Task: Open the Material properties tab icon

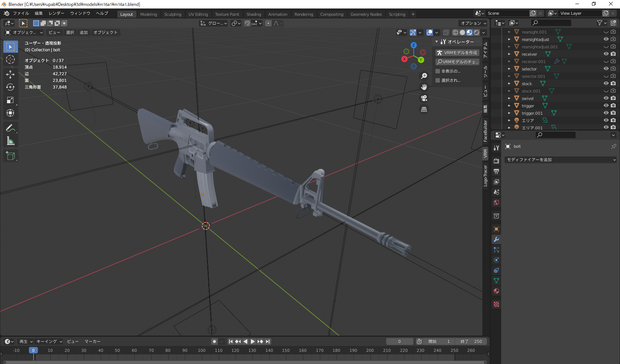Action: point(496,291)
